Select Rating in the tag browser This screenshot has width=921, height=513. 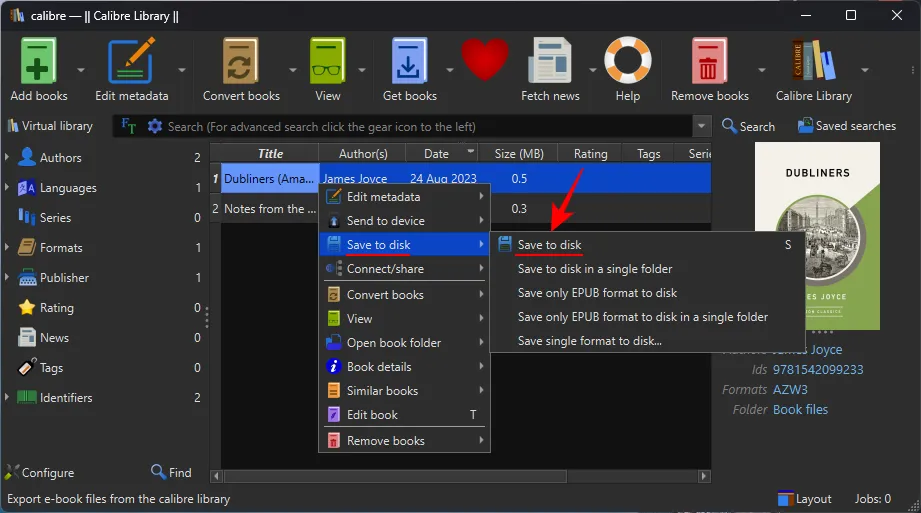(x=56, y=307)
